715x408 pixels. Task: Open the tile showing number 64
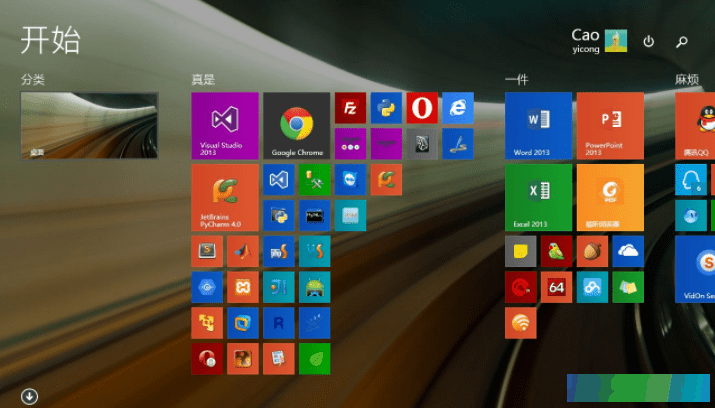[556, 287]
